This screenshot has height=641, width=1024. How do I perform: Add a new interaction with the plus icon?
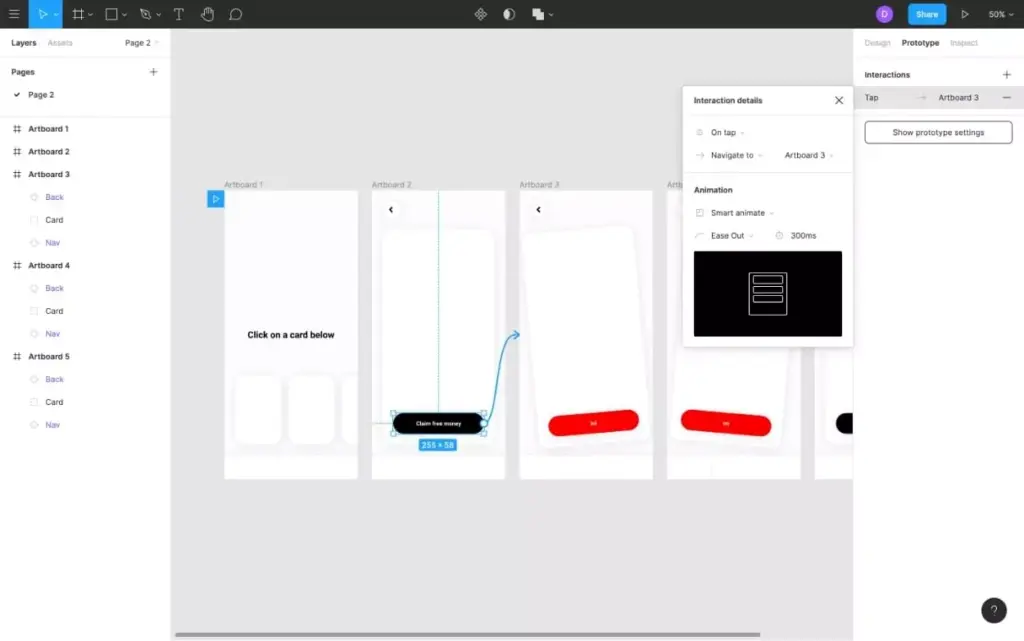pyautogui.click(x=1006, y=74)
